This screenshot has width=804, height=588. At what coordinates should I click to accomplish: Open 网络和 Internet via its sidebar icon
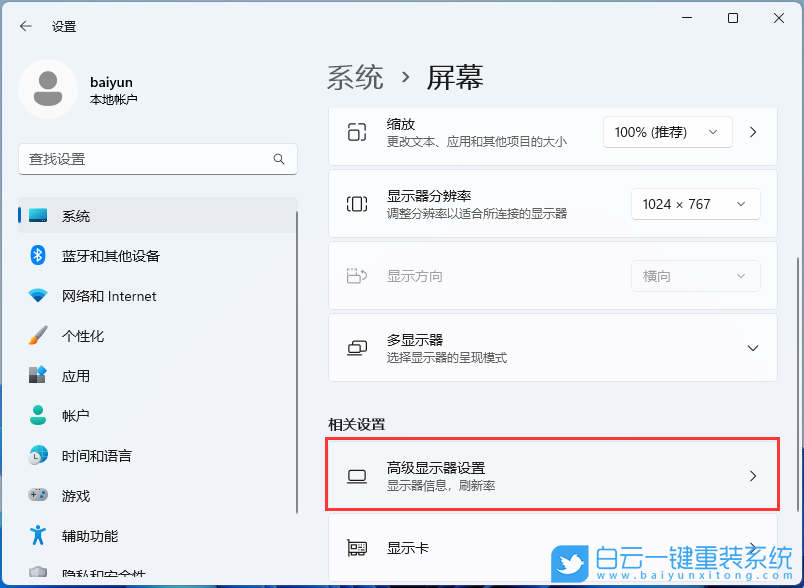tap(34, 296)
